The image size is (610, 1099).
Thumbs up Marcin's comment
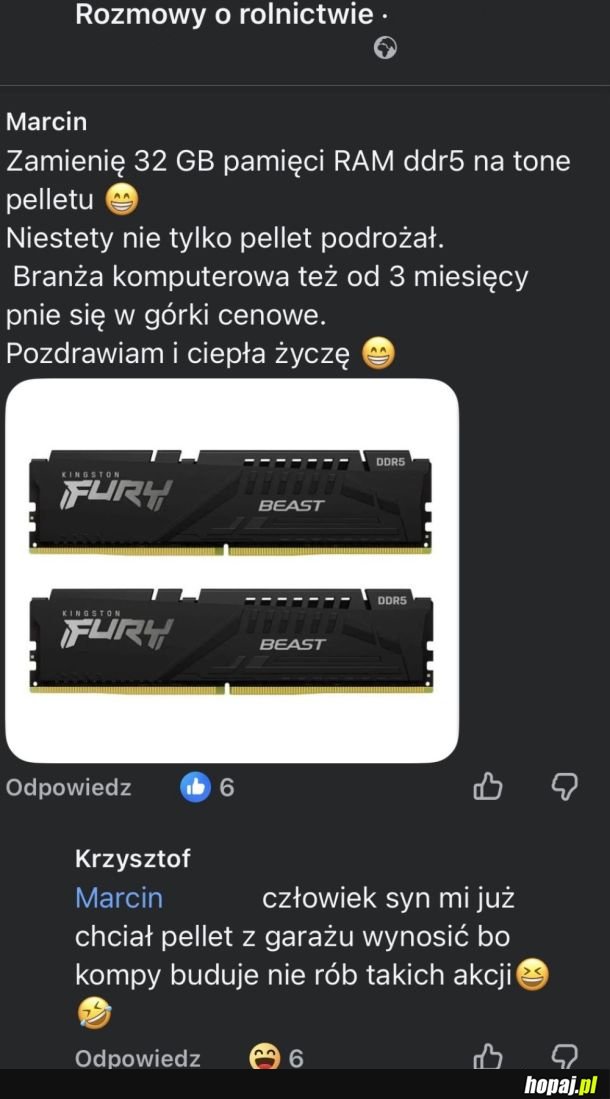pos(488,787)
